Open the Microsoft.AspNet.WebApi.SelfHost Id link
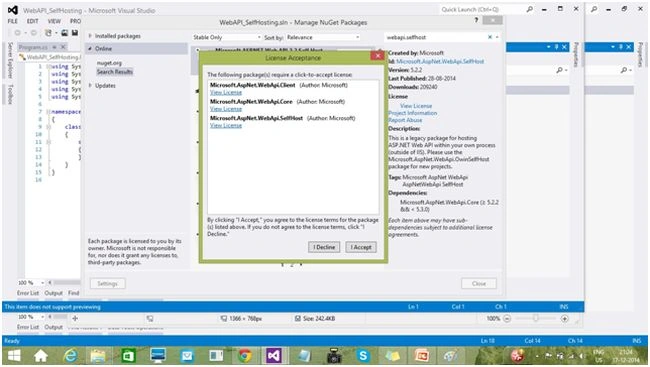Image resolution: width=650 pixels, height=367 pixels. tap(440, 61)
